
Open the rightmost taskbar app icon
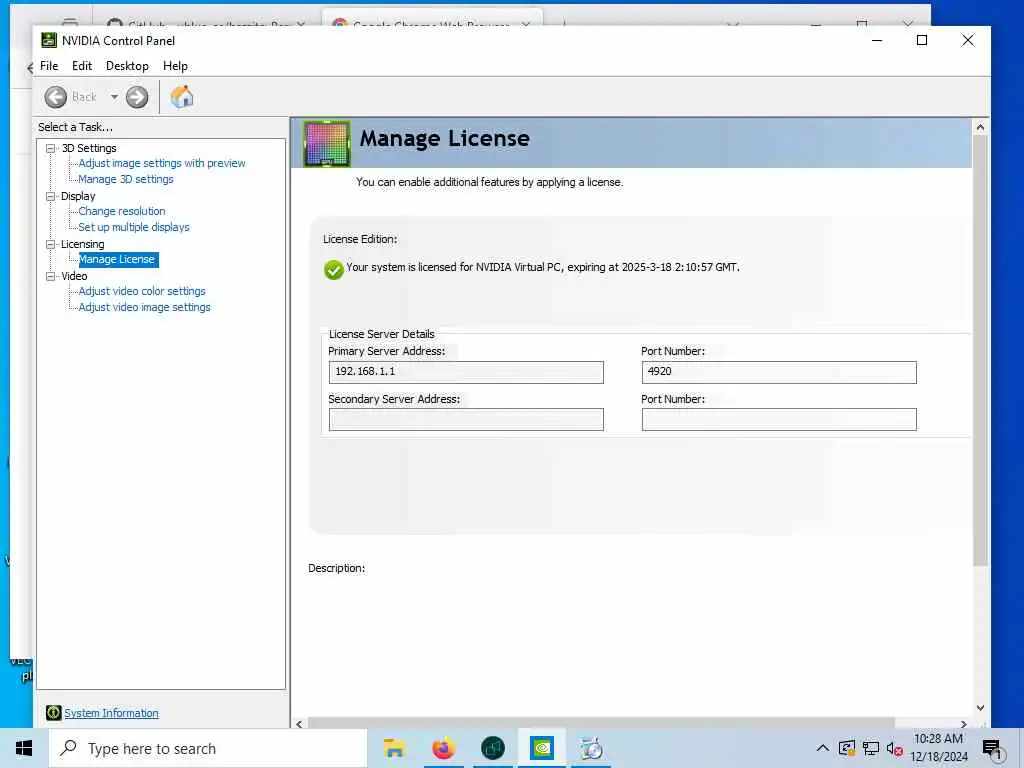(591, 748)
